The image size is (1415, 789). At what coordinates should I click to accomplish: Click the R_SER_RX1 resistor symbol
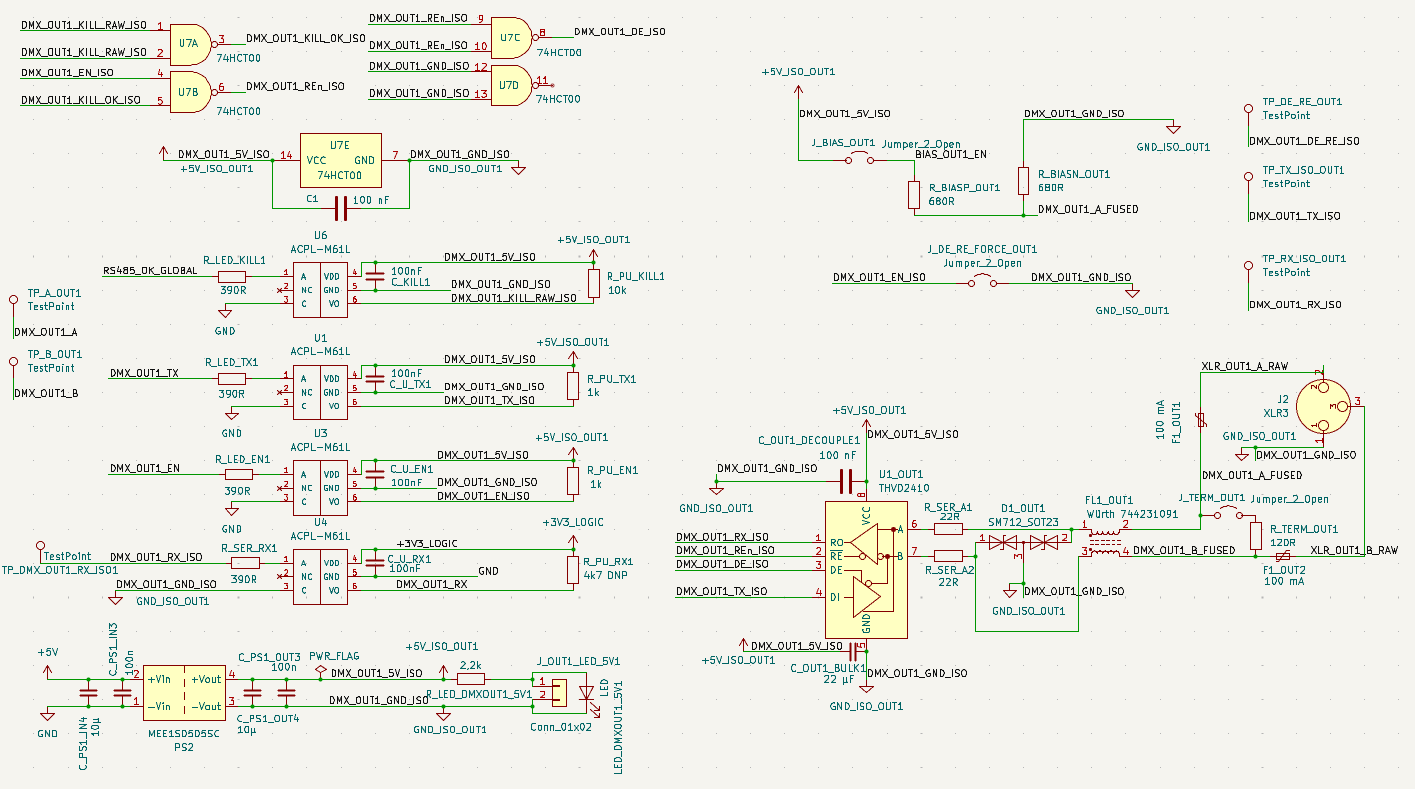(246, 563)
